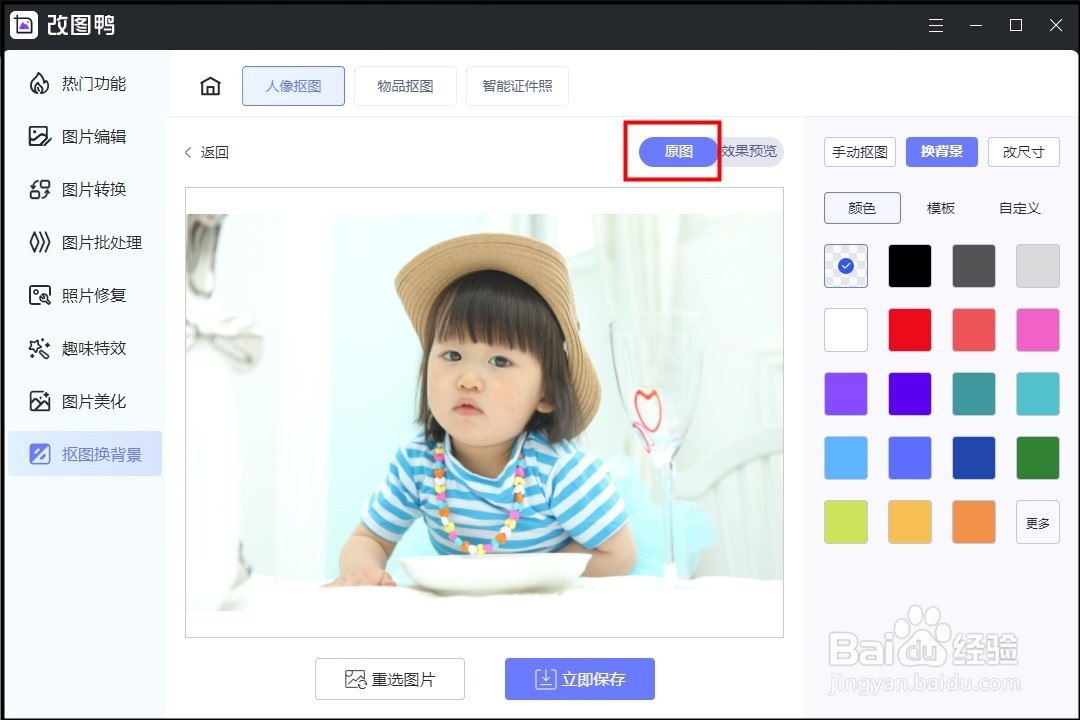Open the 热门功能 sidebar section
The height and width of the screenshot is (720, 1080).
85,84
